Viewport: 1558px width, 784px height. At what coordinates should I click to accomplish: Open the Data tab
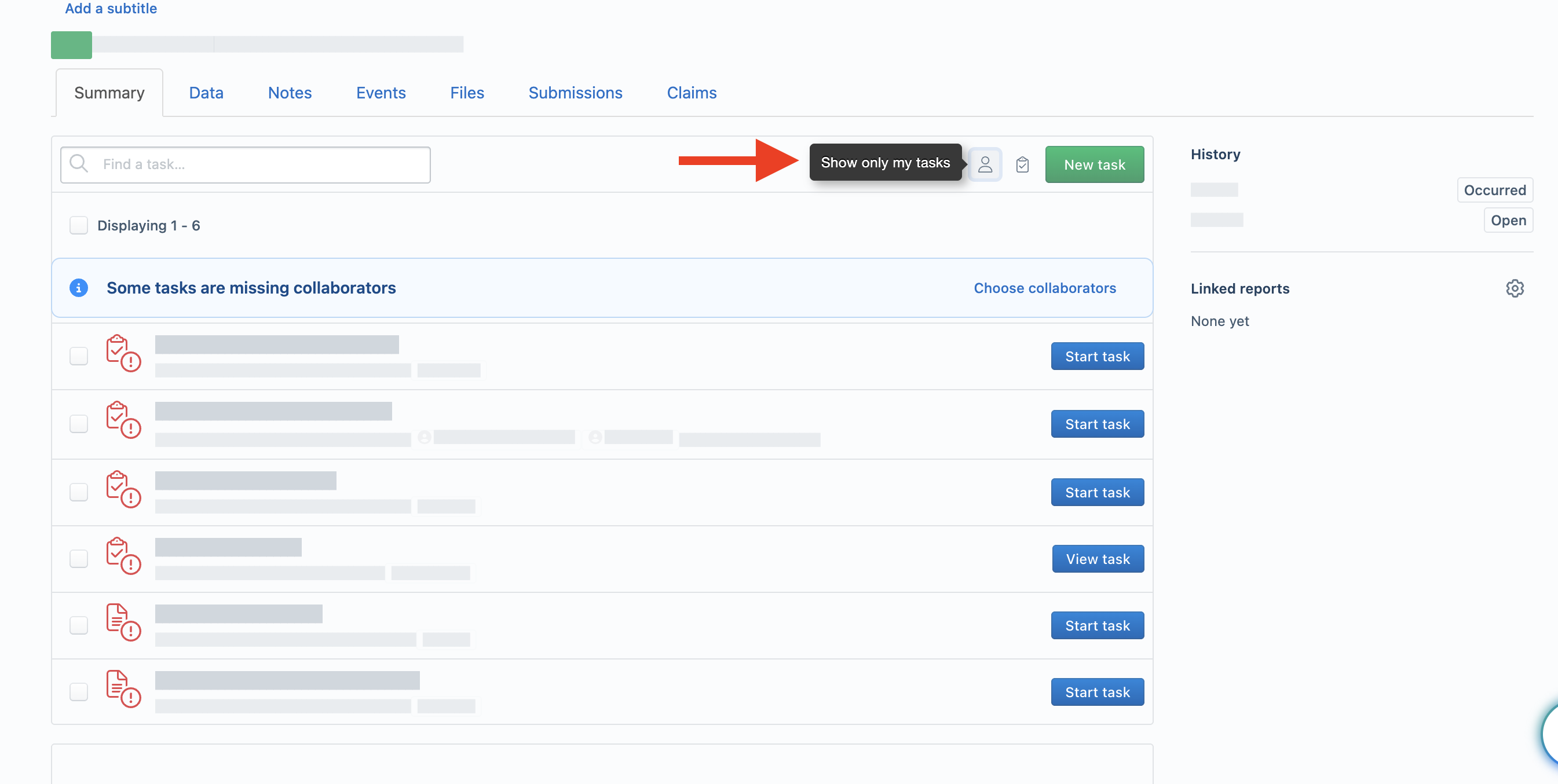click(x=206, y=93)
